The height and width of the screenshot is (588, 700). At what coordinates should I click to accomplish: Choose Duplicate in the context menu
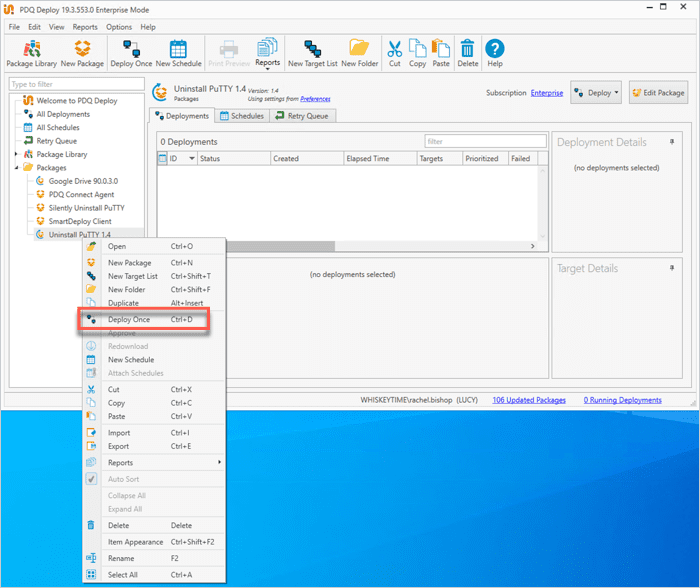pyautogui.click(x=154, y=303)
